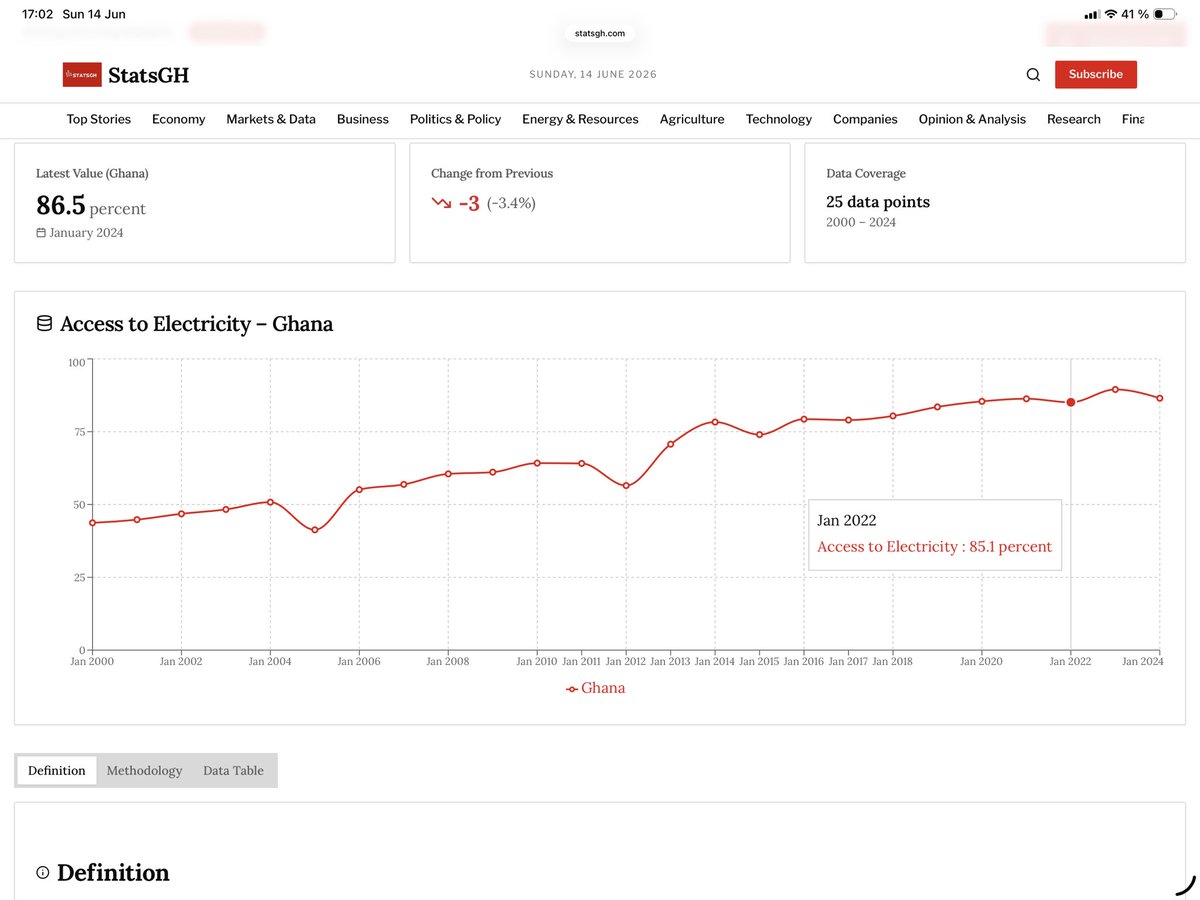Click the 'Data Coverage' card label
The height and width of the screenshot is (900, 1200).
tap(866, 173)
